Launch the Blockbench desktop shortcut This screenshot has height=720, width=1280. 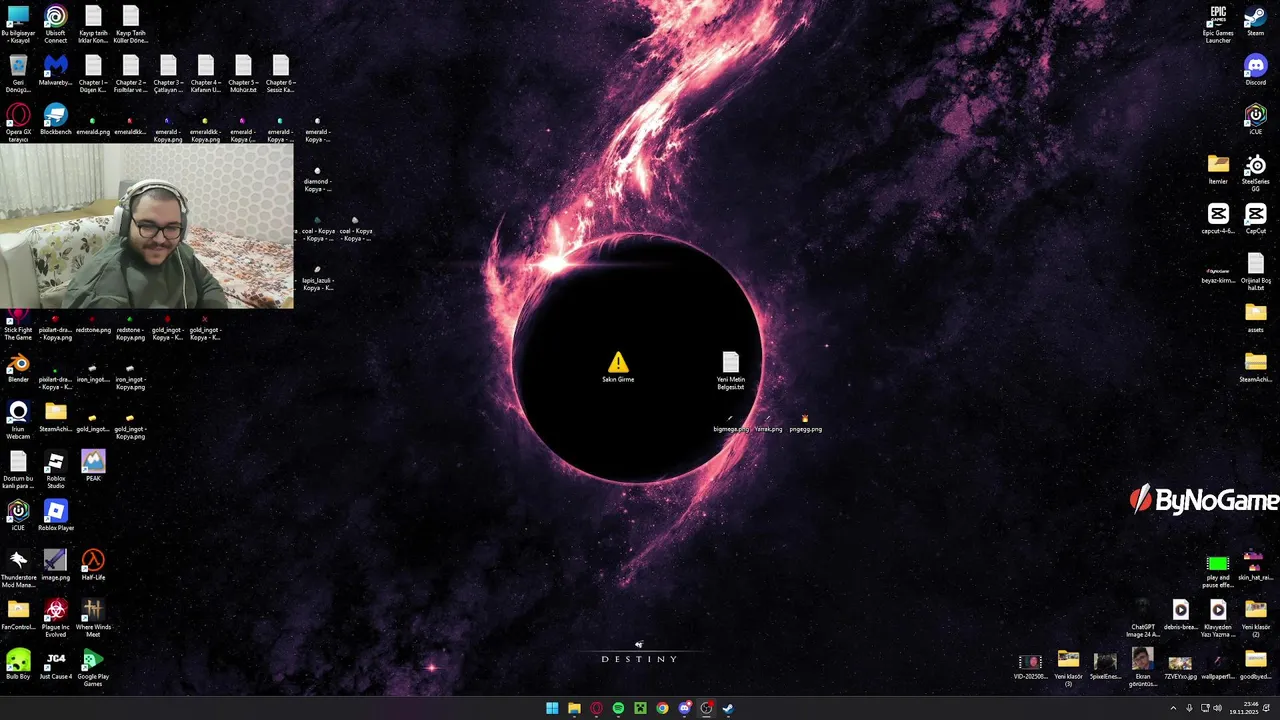pos(56,120)
